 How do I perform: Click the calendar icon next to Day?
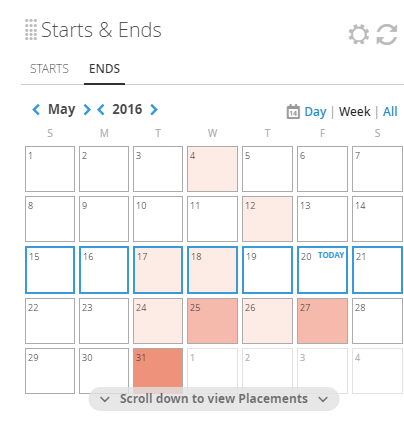[x=293, y=111]
